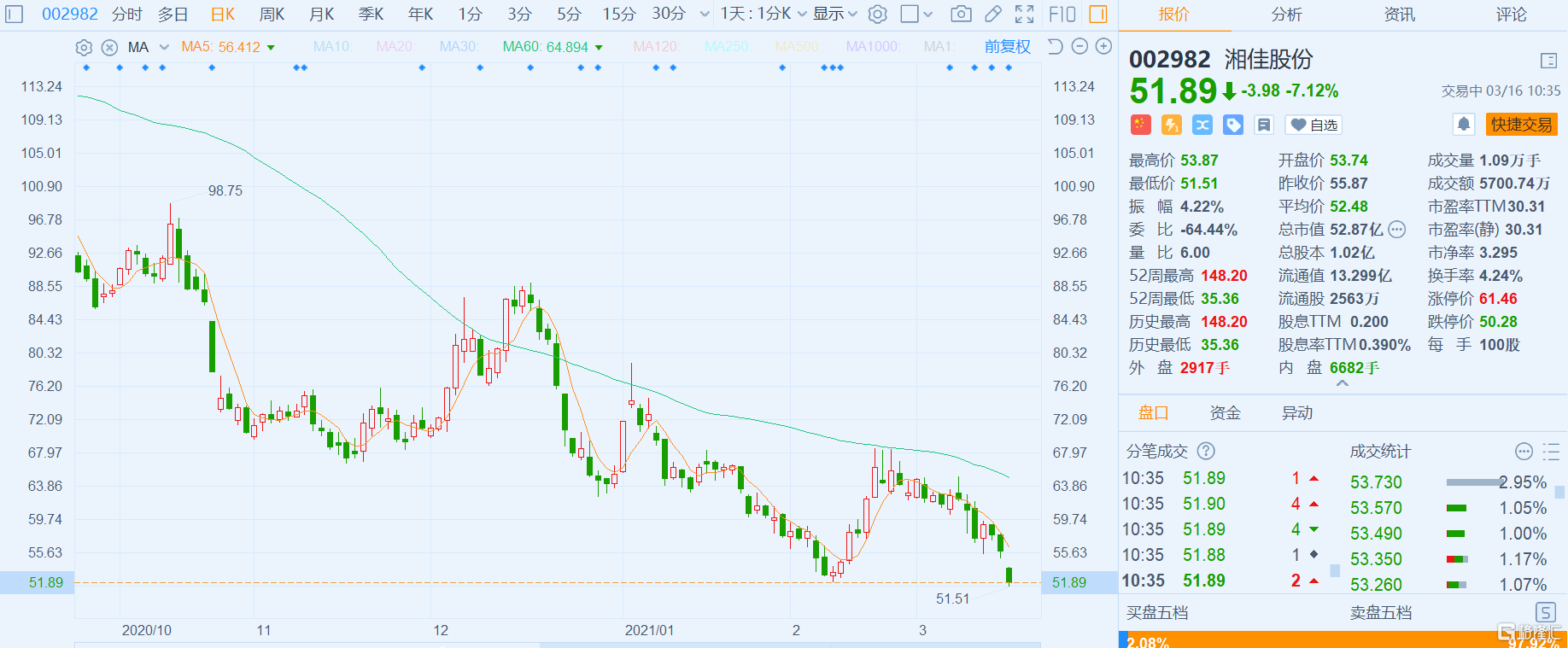Open chart settings gear in top toolbar
The width and height of the screenshot is (1568, 648).
(877, 14)
